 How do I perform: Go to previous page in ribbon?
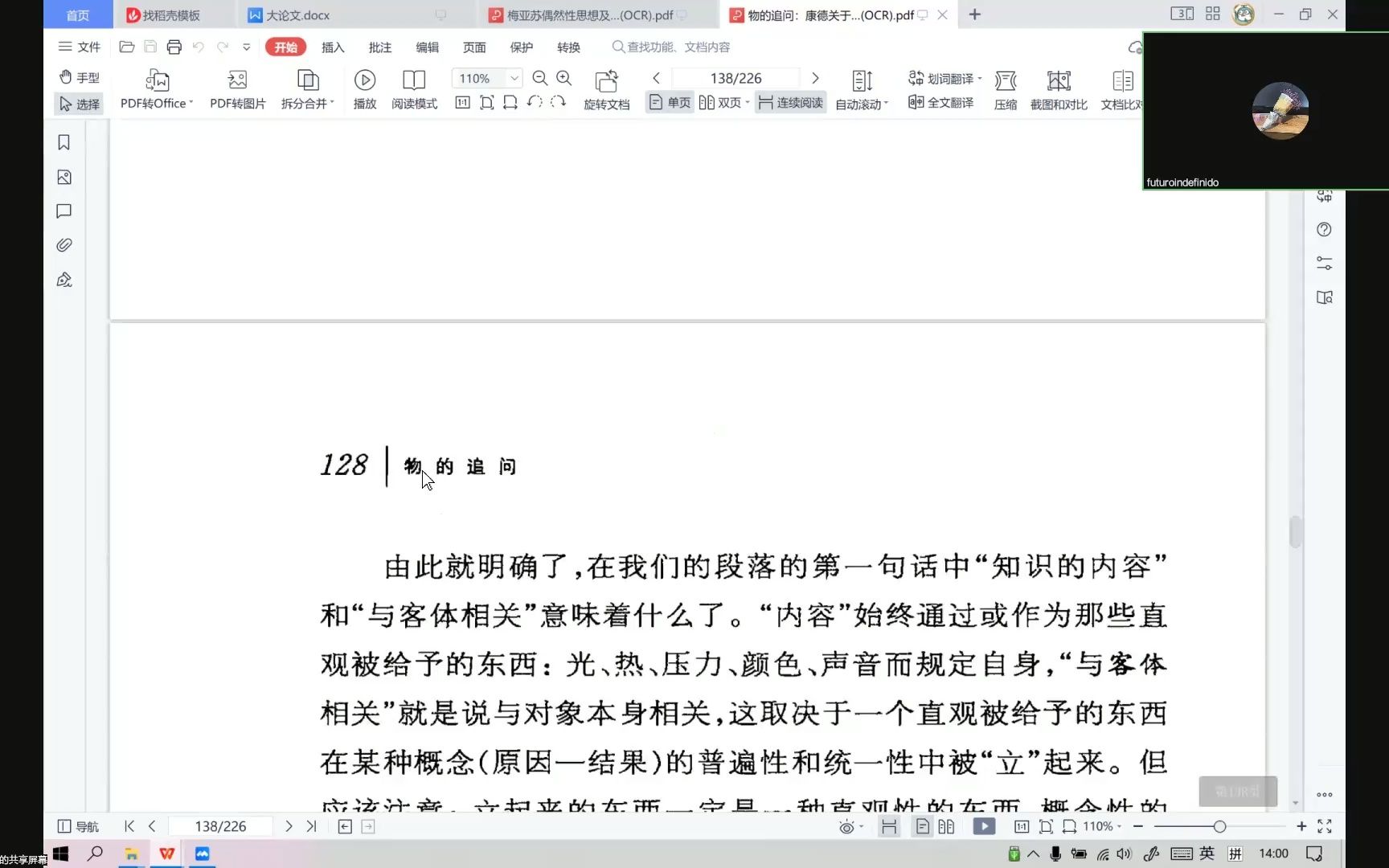656,78
